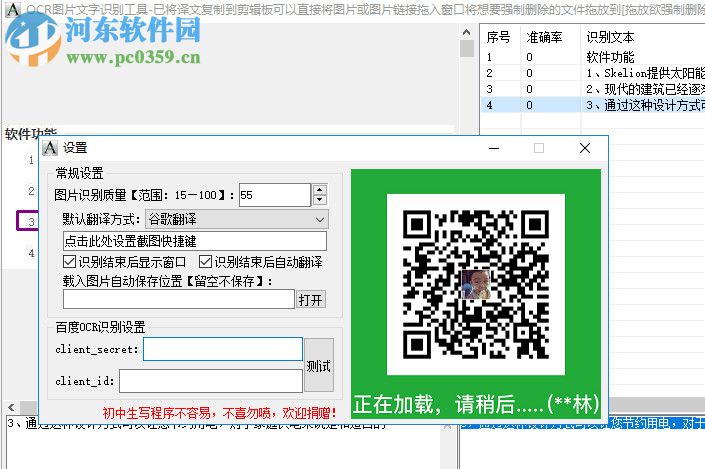The height and width of the screenshot is (469, 705).
Task: Click the main OCR window app icon
Action: pyautogui.click(x=13, y=9)
